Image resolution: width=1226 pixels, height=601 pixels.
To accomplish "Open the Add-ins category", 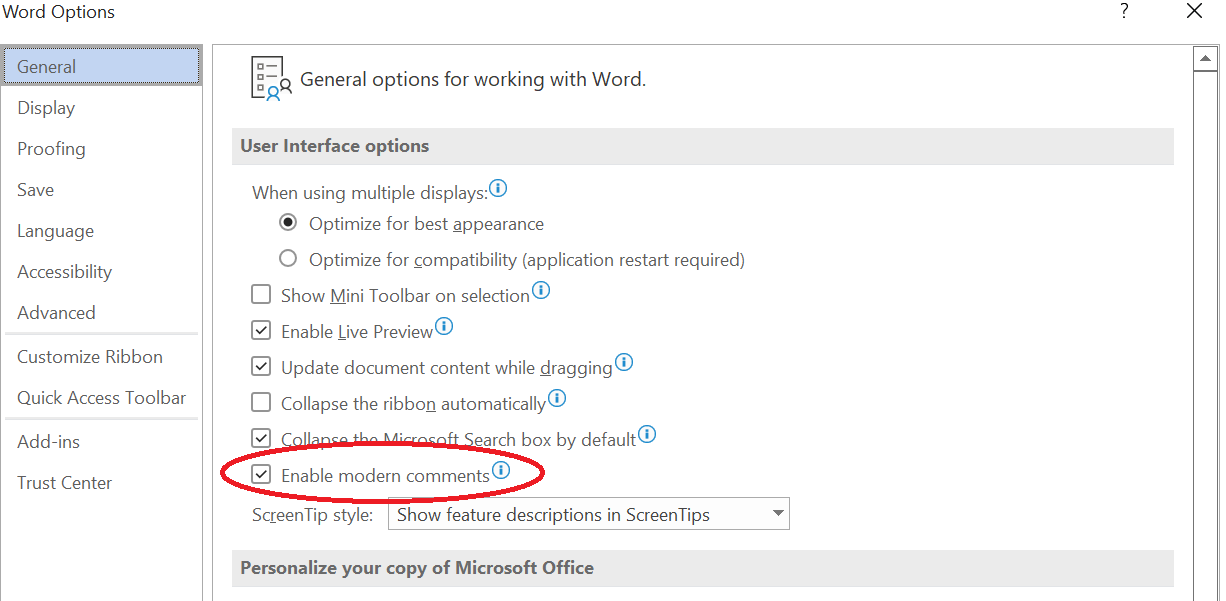I will pyautogui.click(x=101, y=442).
